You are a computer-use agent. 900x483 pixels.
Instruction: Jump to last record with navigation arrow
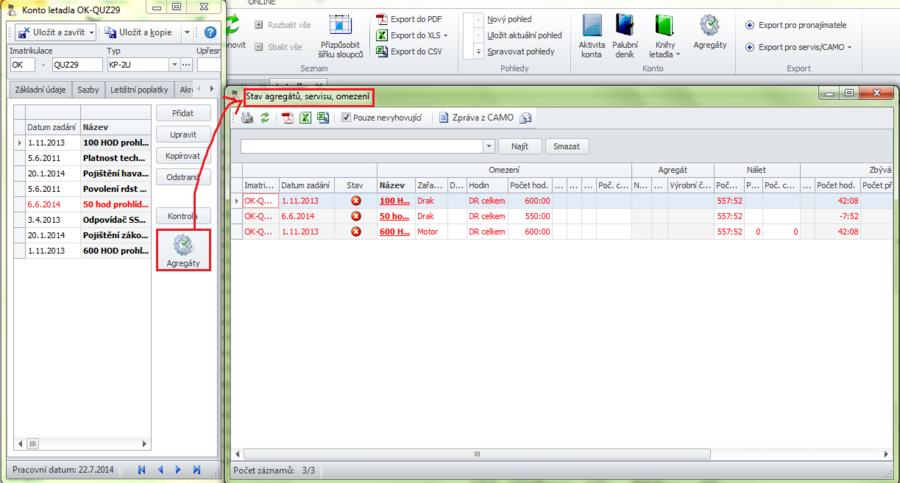click(197, 469)
